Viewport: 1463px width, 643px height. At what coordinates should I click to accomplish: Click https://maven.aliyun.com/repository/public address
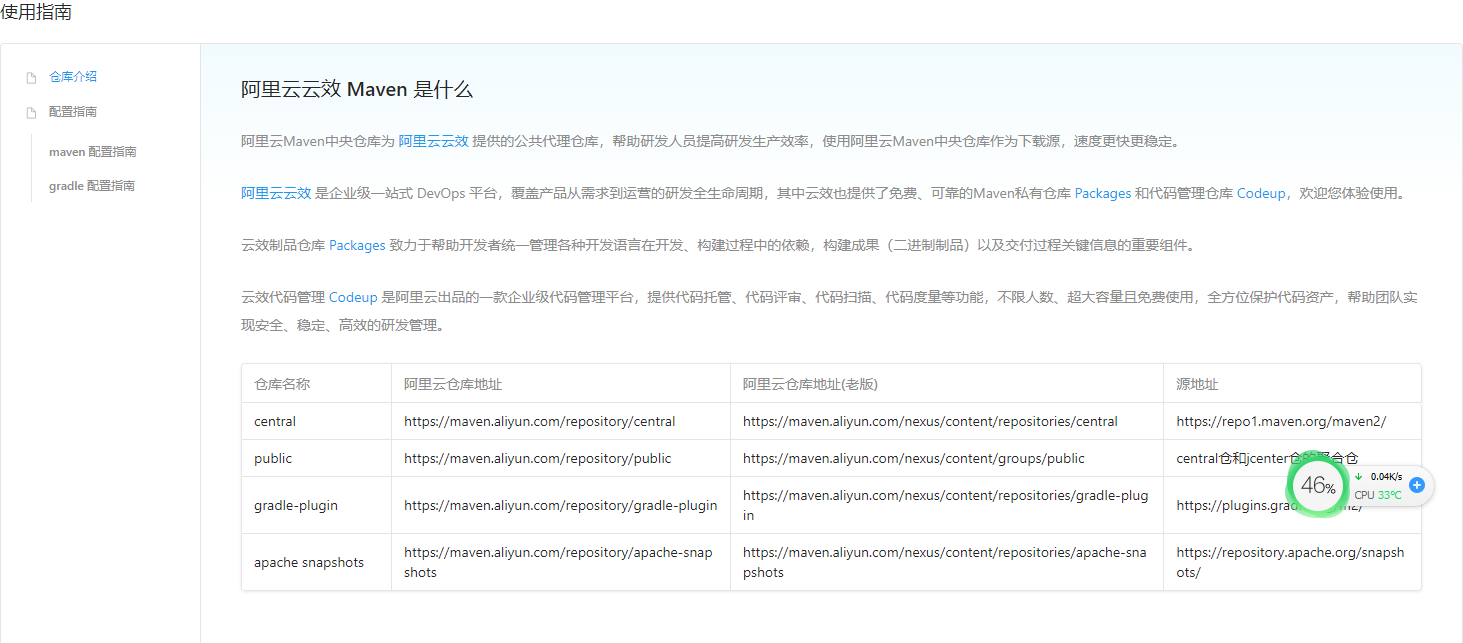point(538,458)
